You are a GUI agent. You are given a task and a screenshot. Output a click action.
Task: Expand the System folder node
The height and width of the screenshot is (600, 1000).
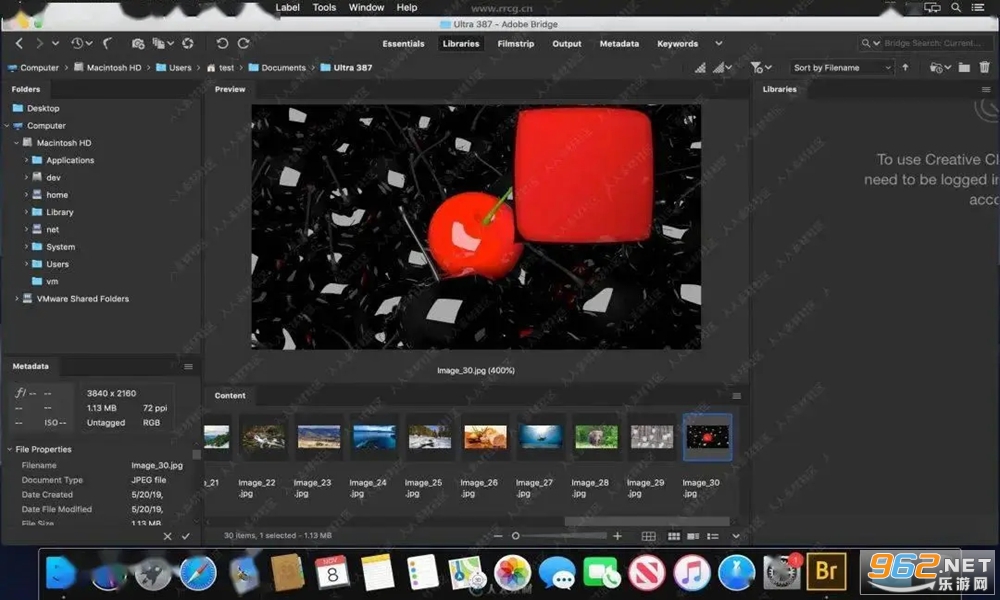pos(26,246)
